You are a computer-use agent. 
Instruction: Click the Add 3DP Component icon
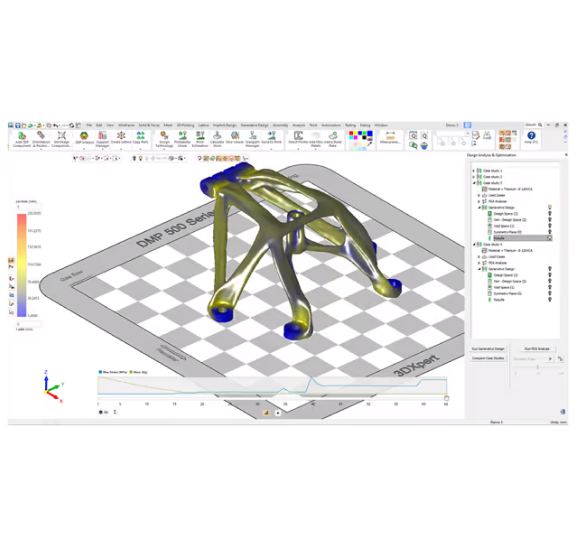tap(22, 139)
